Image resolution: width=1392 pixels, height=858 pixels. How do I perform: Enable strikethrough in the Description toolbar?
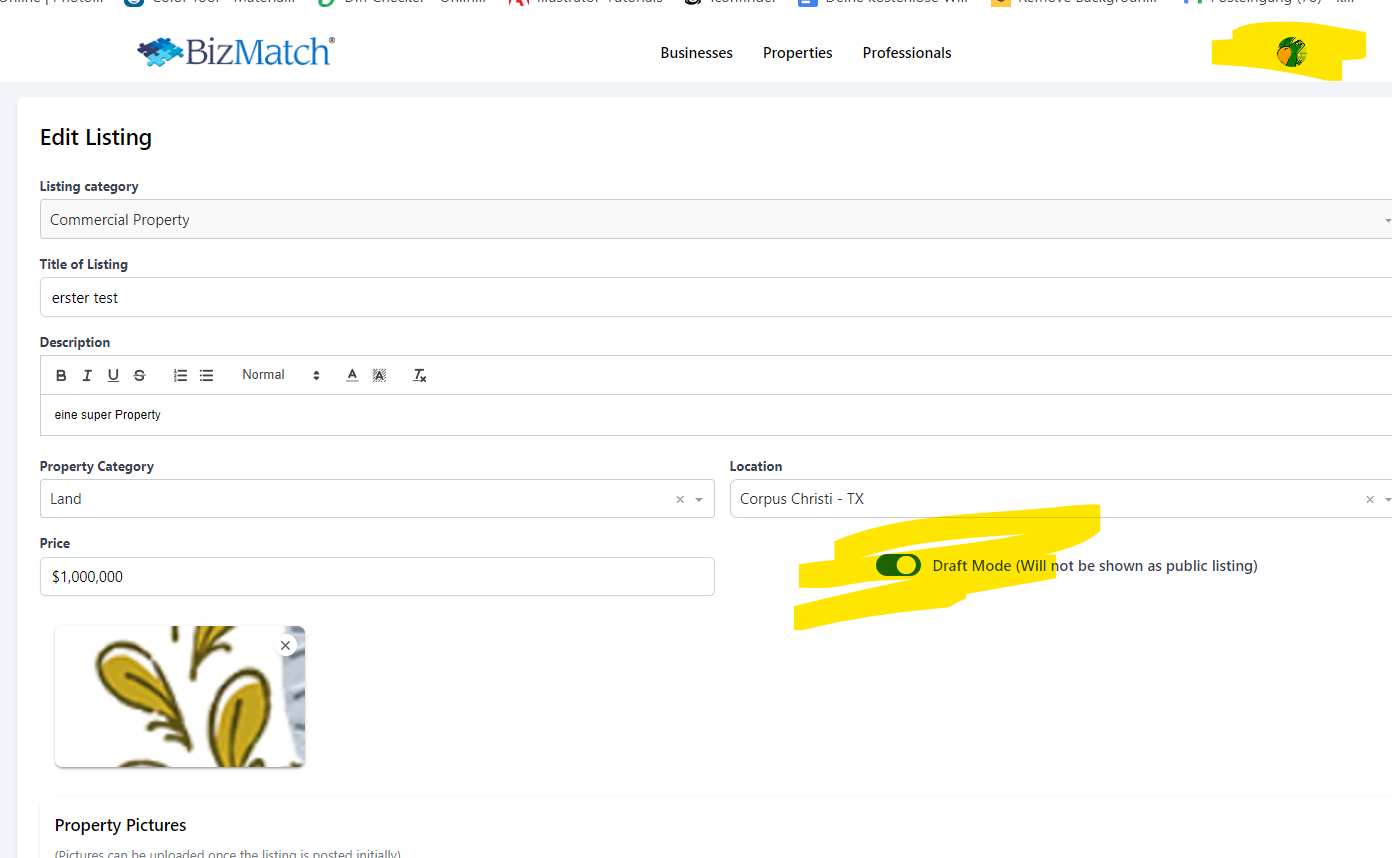(139, 375)
